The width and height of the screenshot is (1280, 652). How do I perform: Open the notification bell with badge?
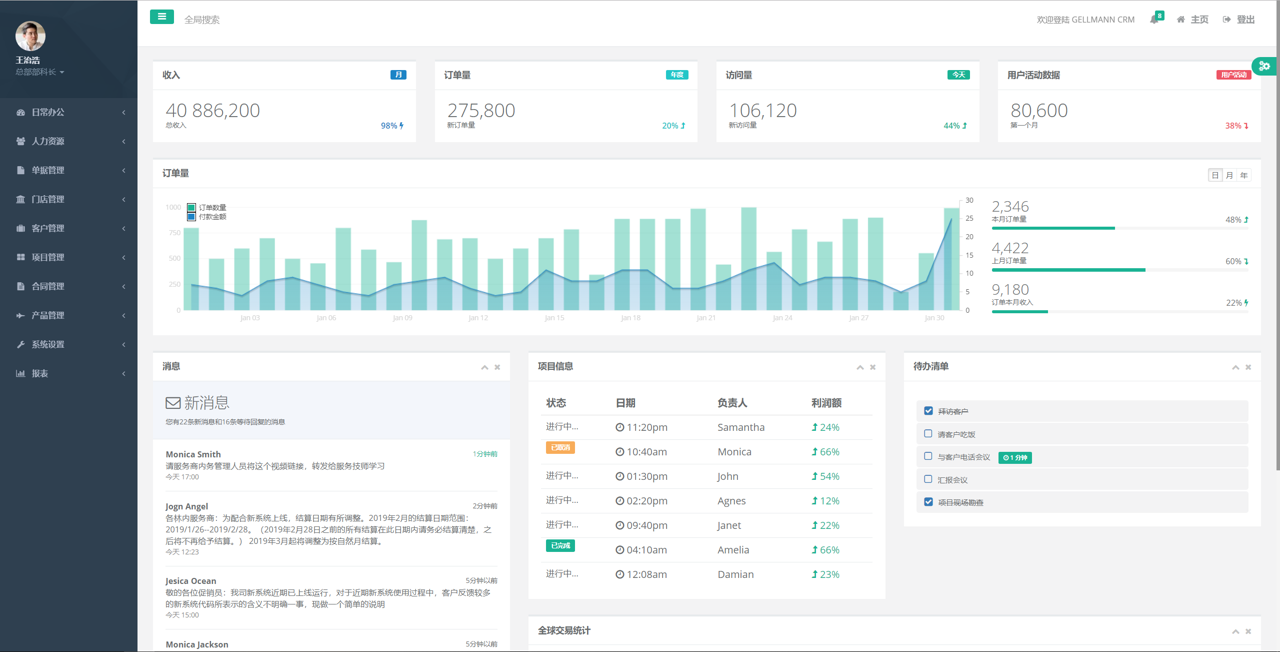click(1155, 19)
